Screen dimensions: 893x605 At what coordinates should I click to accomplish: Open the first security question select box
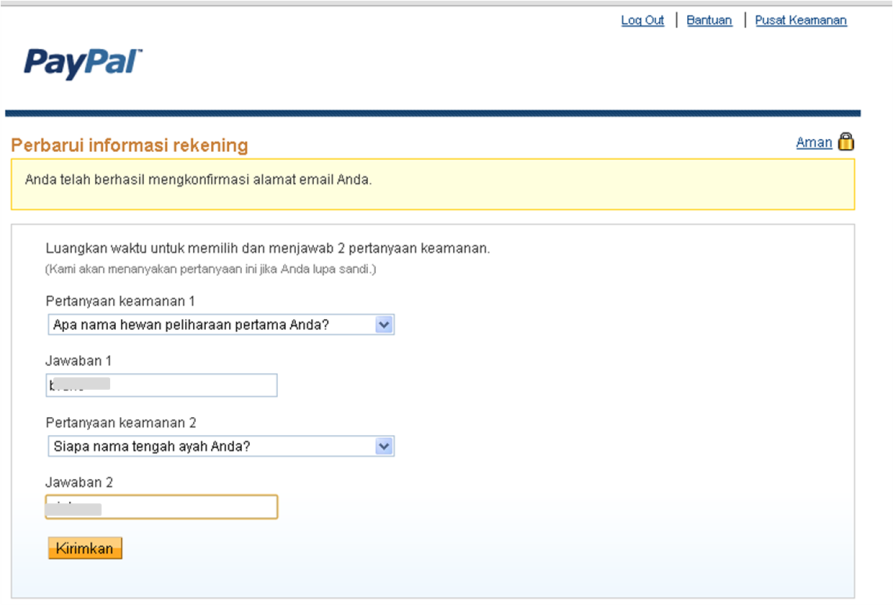[x=210, y=325]
